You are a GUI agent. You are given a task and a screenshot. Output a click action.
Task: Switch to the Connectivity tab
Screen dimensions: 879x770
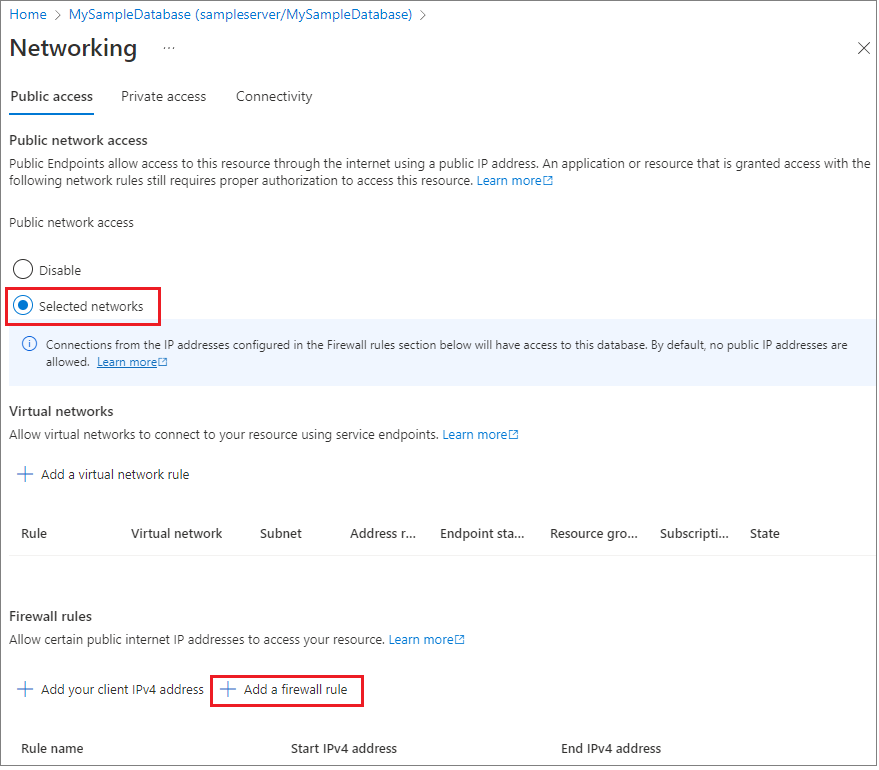pos(274,96)
